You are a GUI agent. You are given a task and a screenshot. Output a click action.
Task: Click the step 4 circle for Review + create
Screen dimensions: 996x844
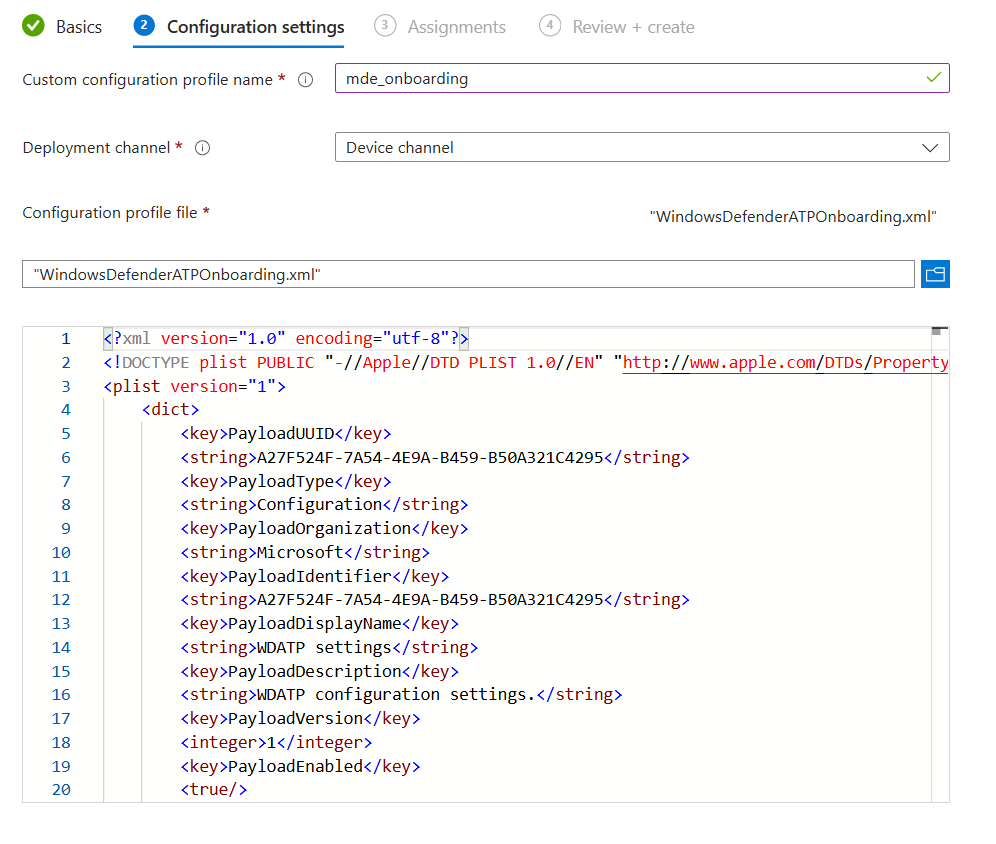click(549, 27)
